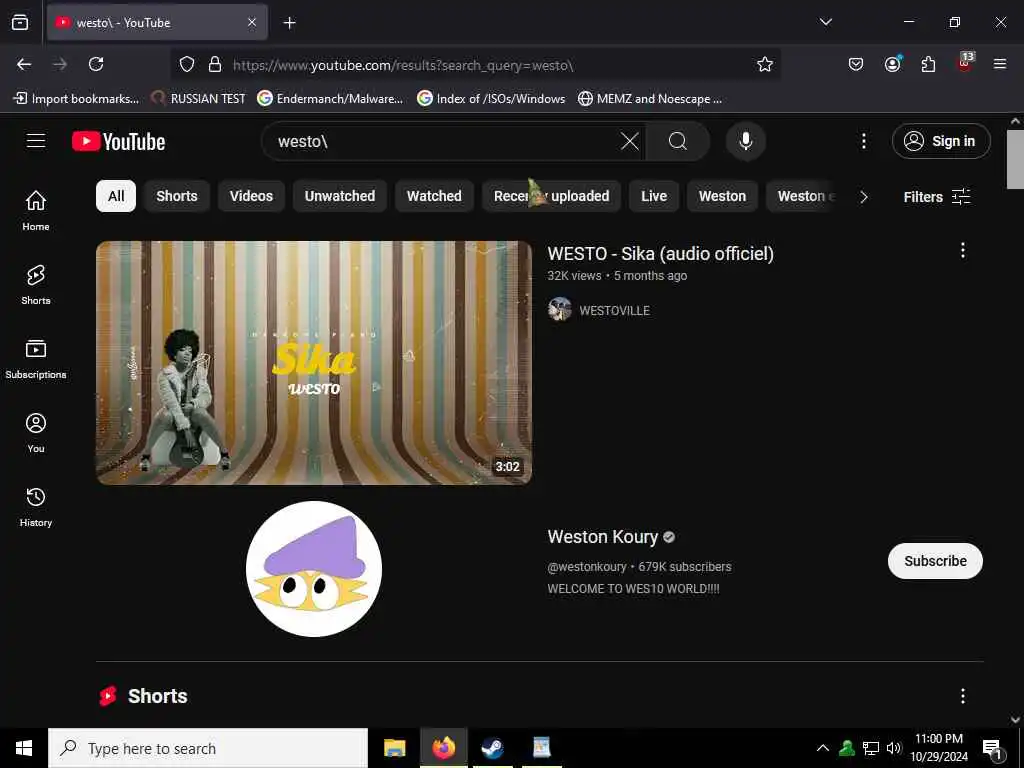Open the RUSSIAN TEST bookmark
The width and height of the screenshot is (1024, 768).
(x=198, y=99)
